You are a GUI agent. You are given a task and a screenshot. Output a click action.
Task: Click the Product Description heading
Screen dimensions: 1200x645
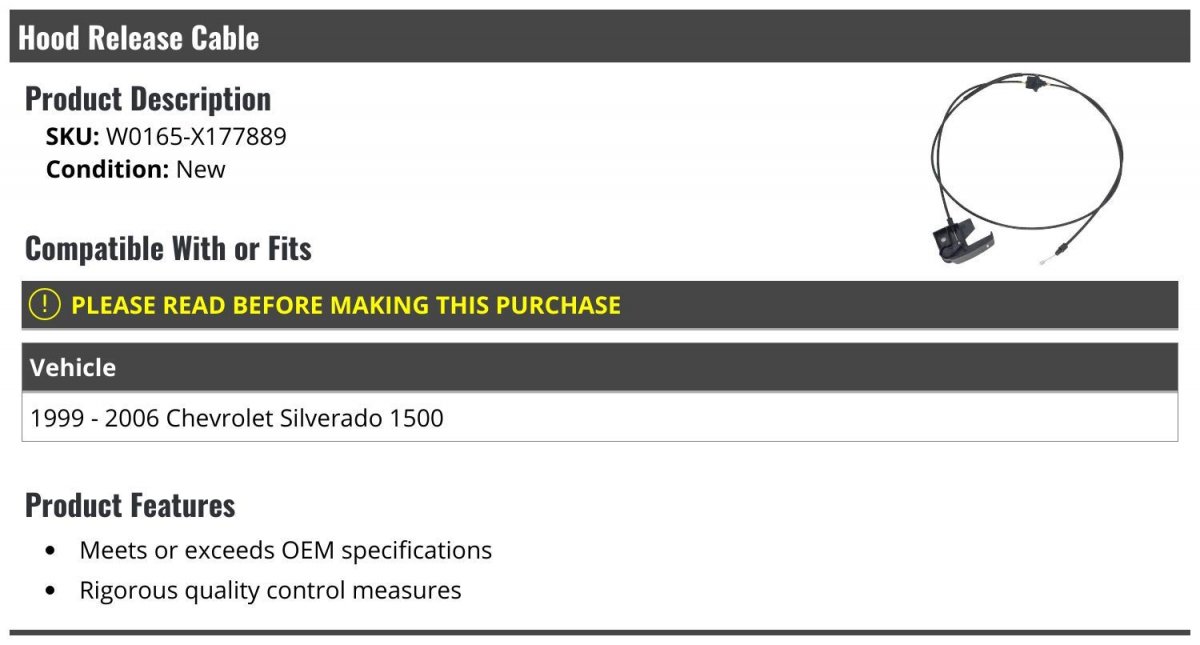[148, 98]
